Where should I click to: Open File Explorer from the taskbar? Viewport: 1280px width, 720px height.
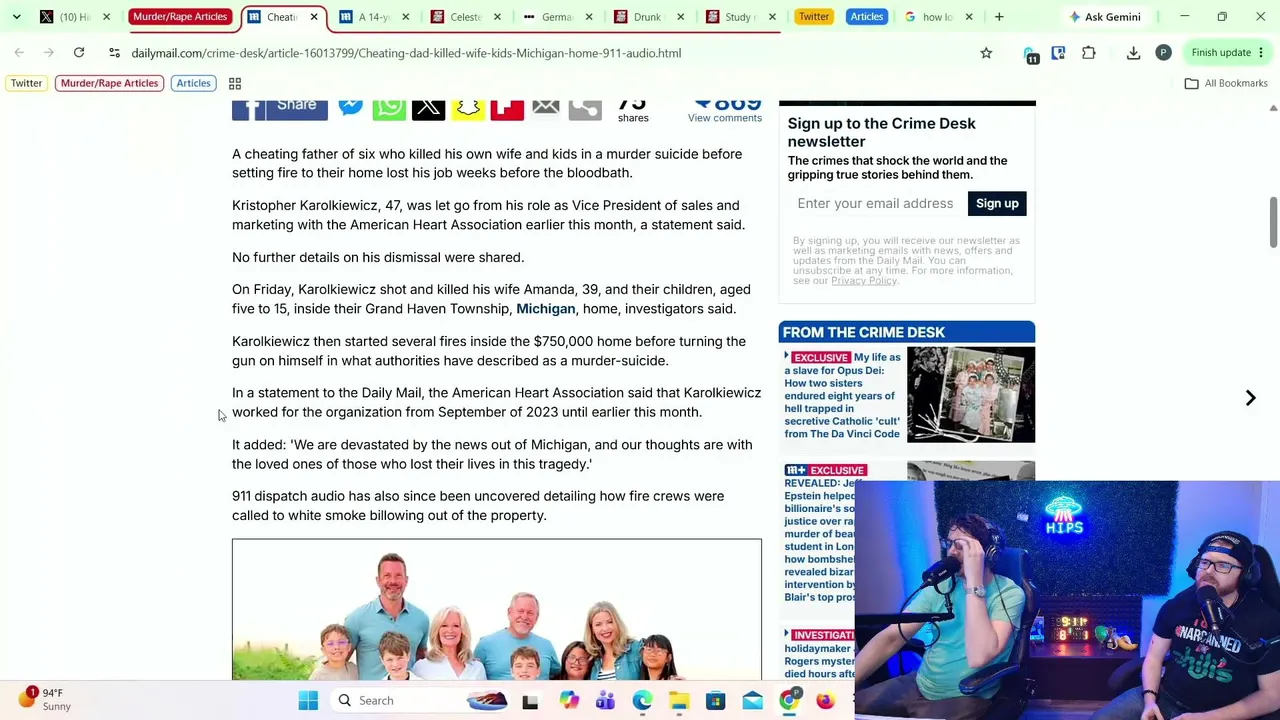tap(679, 701)
